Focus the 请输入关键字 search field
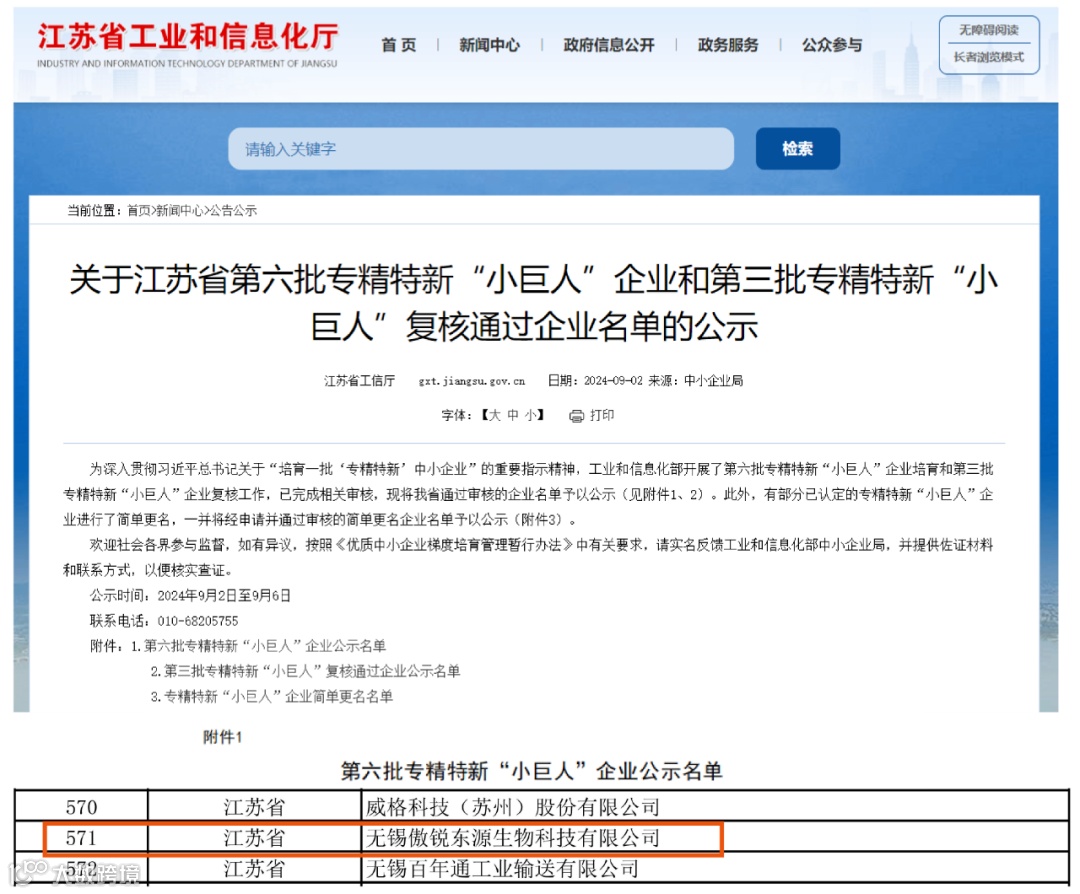Viewport: 1080px width, 894px height. (x=481, y=149)
